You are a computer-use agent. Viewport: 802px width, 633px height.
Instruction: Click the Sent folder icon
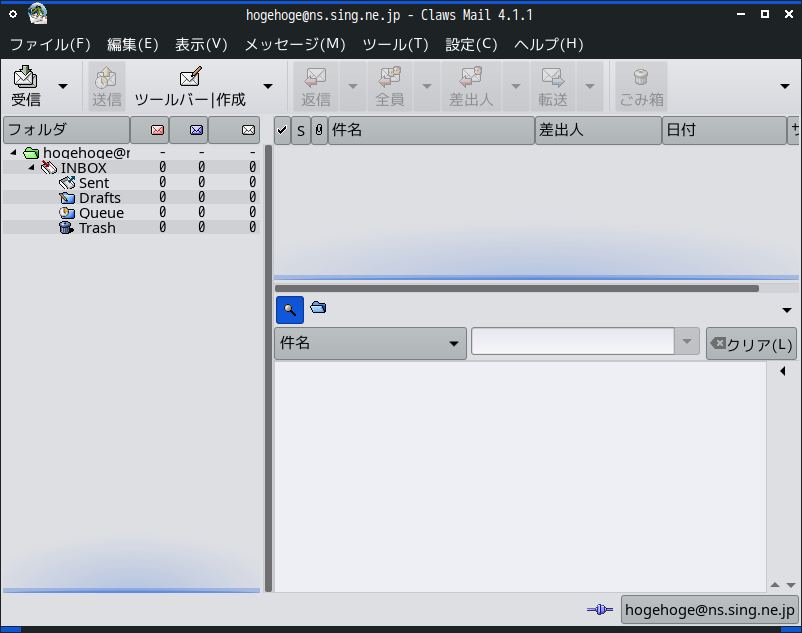tap(67, 183)
